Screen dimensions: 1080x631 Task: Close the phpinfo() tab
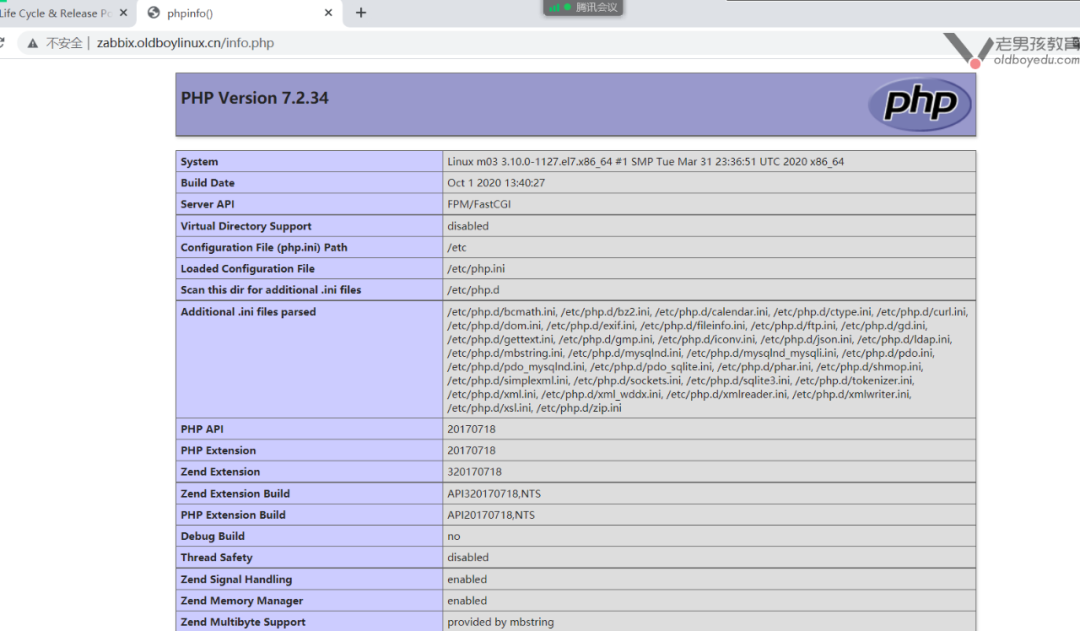click(328, 13)
